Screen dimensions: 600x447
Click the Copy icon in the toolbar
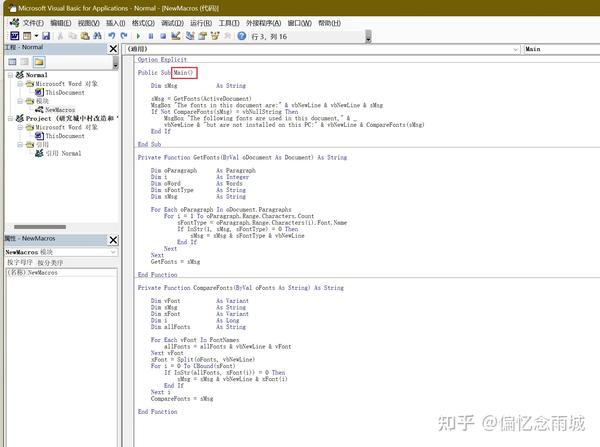tap(73, 36)
